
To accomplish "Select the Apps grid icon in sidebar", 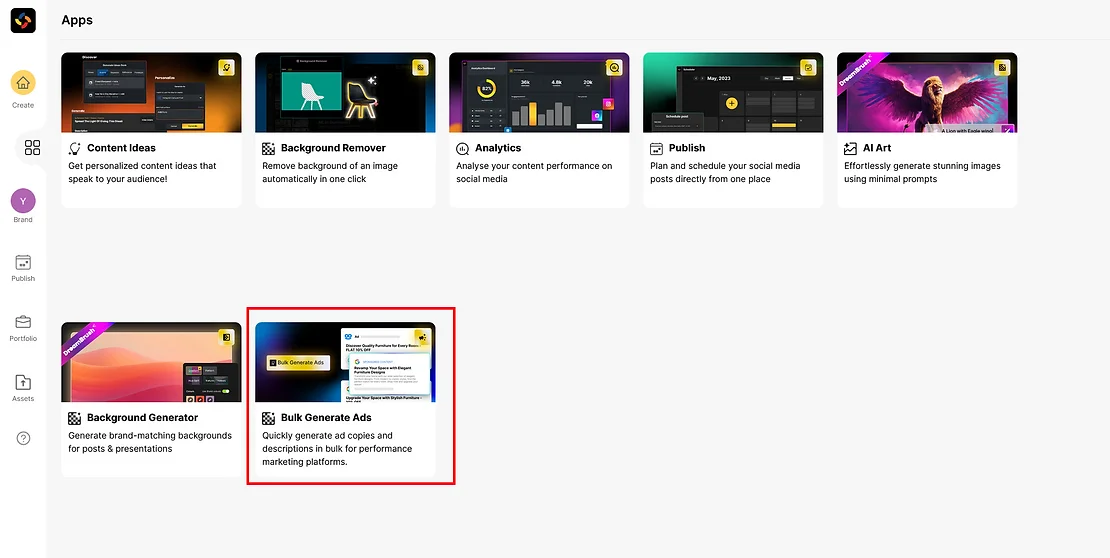I will (33, 147).
